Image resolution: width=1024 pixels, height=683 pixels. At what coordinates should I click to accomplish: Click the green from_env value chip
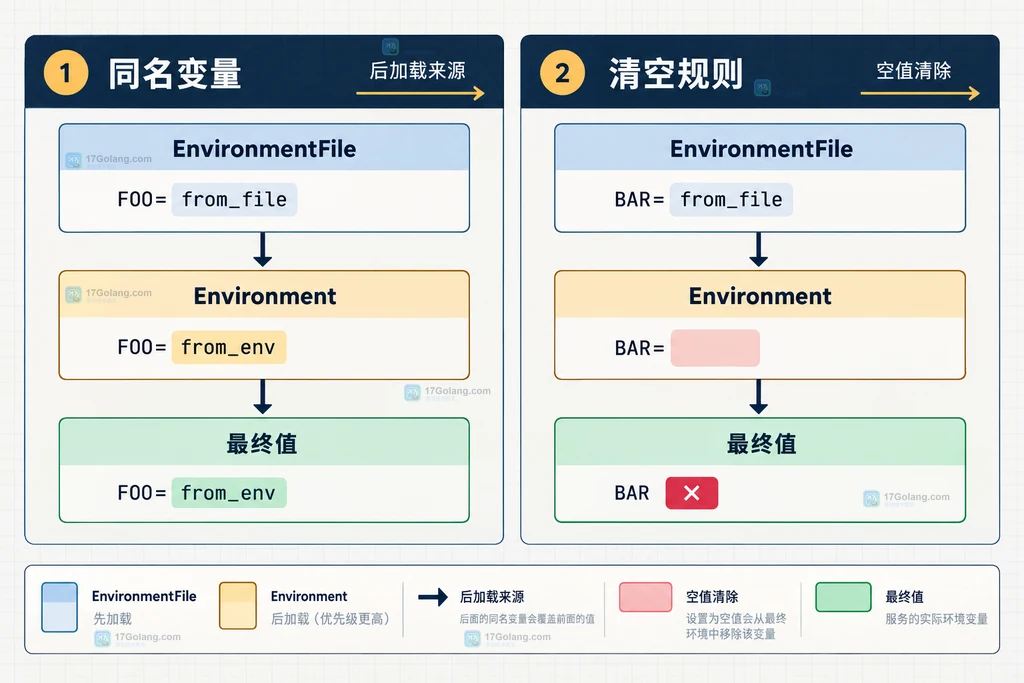click(229, 493)
